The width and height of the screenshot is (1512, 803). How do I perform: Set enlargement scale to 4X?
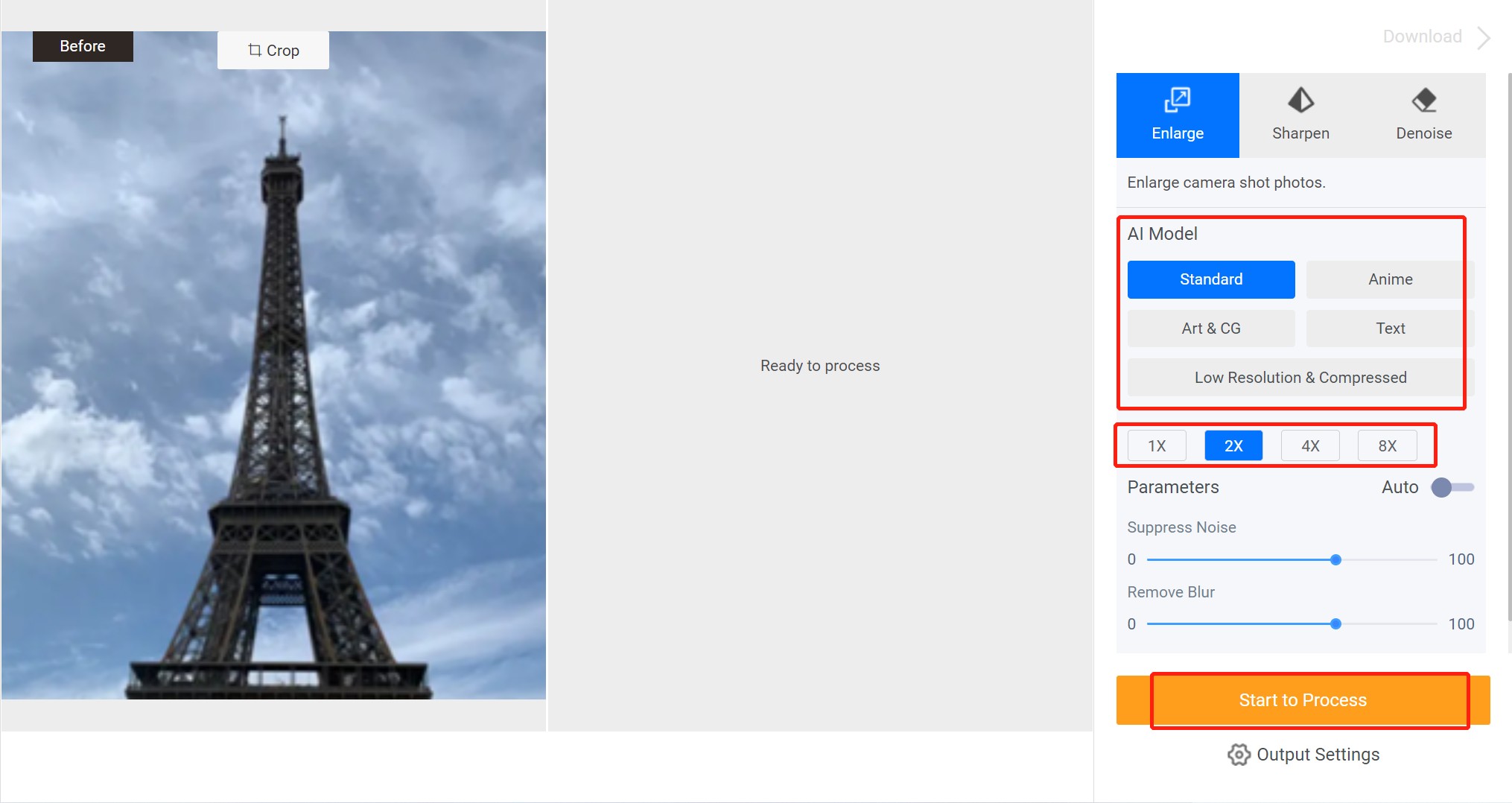1310,445
